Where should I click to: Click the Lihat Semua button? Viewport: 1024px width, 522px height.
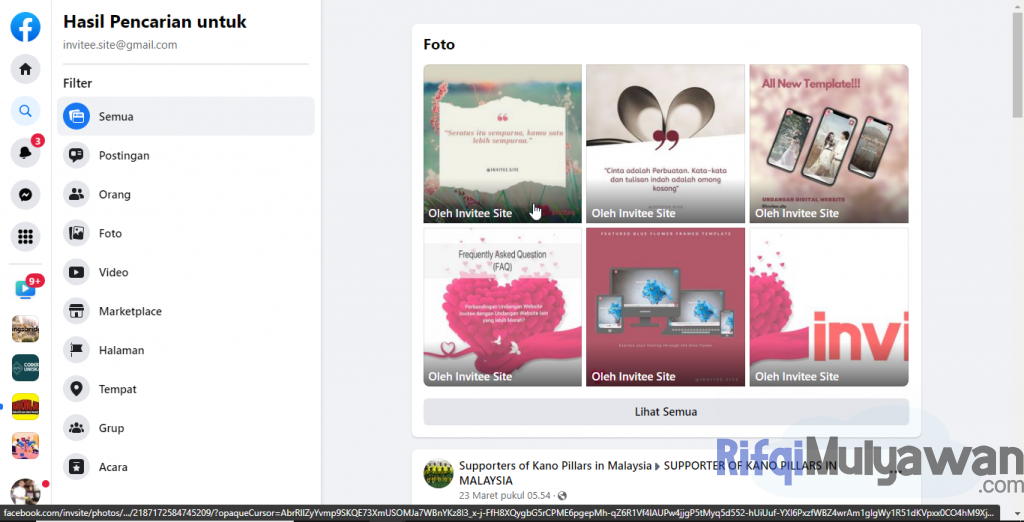pyautogui.click(x=666, y=412)
